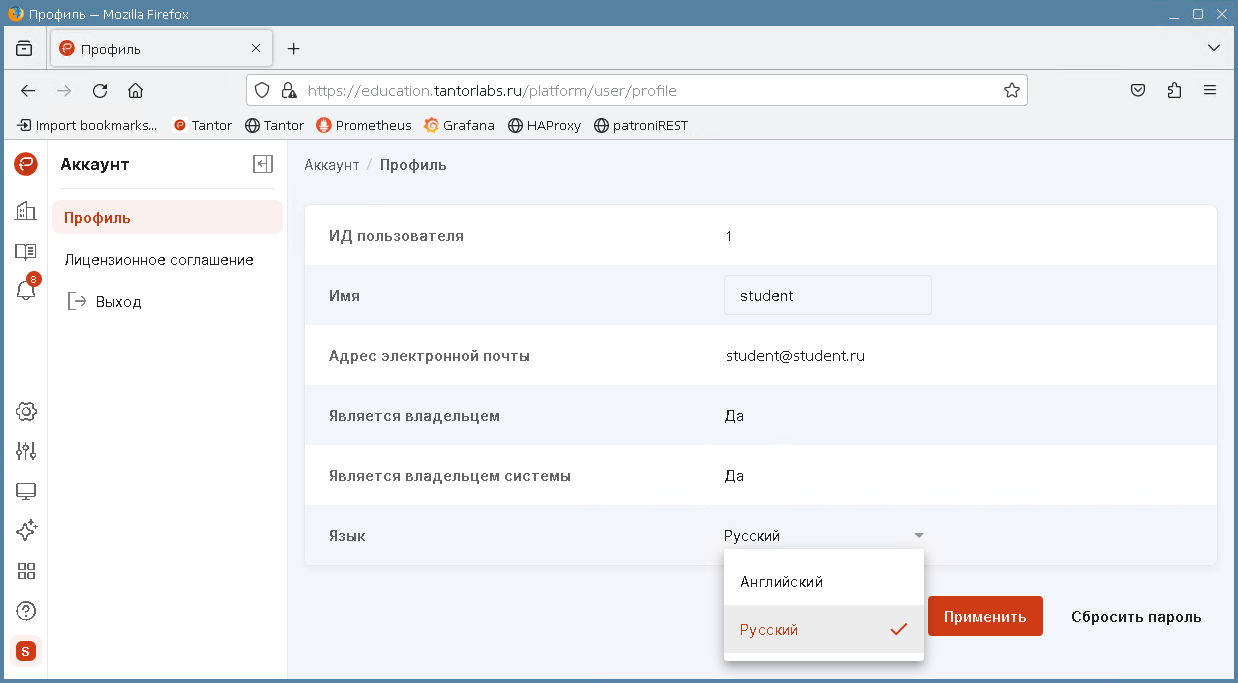1238x683 pixels.
Task: Choose Русский in the language list
Action: point(770,630)
